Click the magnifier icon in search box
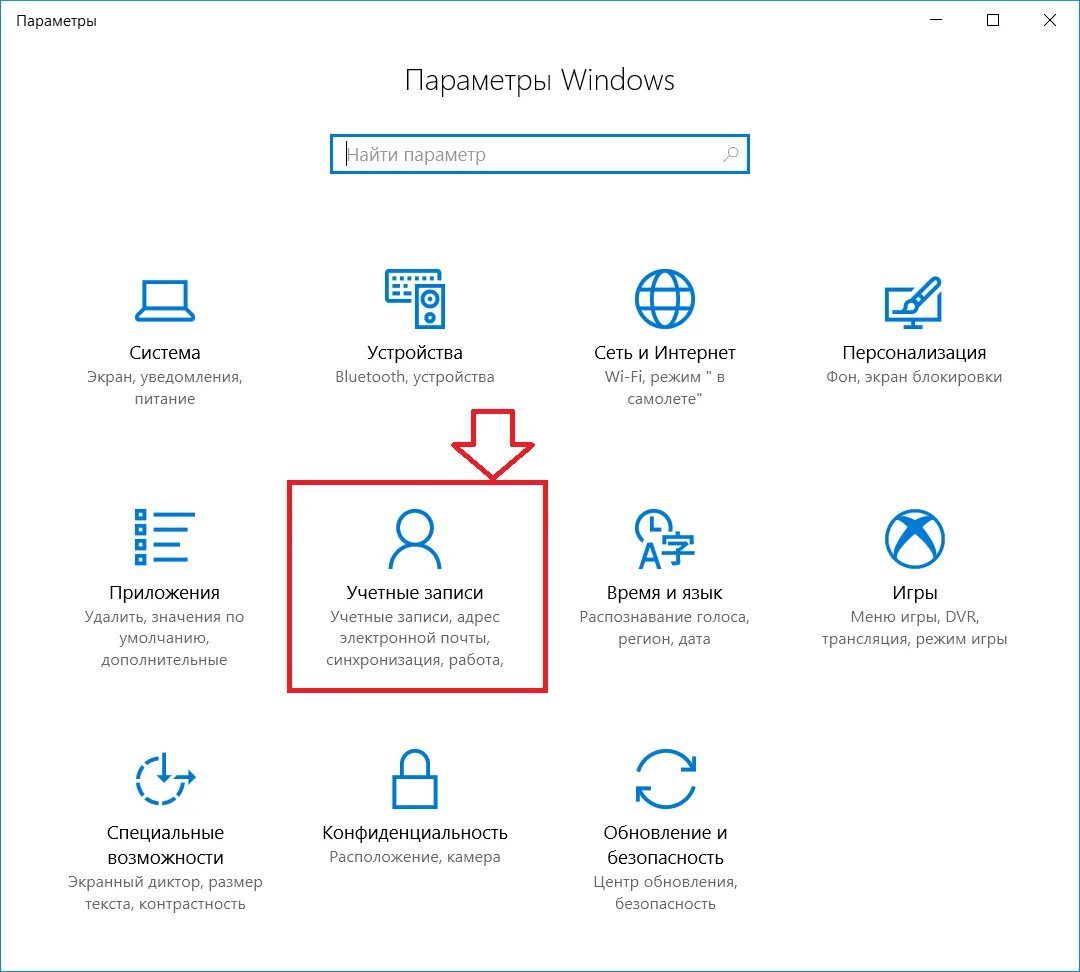Screen dimensions: 1080x972 (731, 154)
